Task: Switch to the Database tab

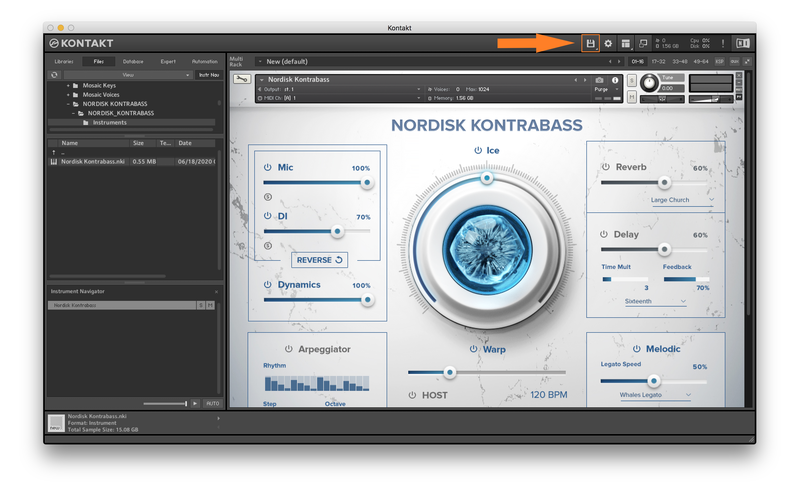Action: coord(133,61)
